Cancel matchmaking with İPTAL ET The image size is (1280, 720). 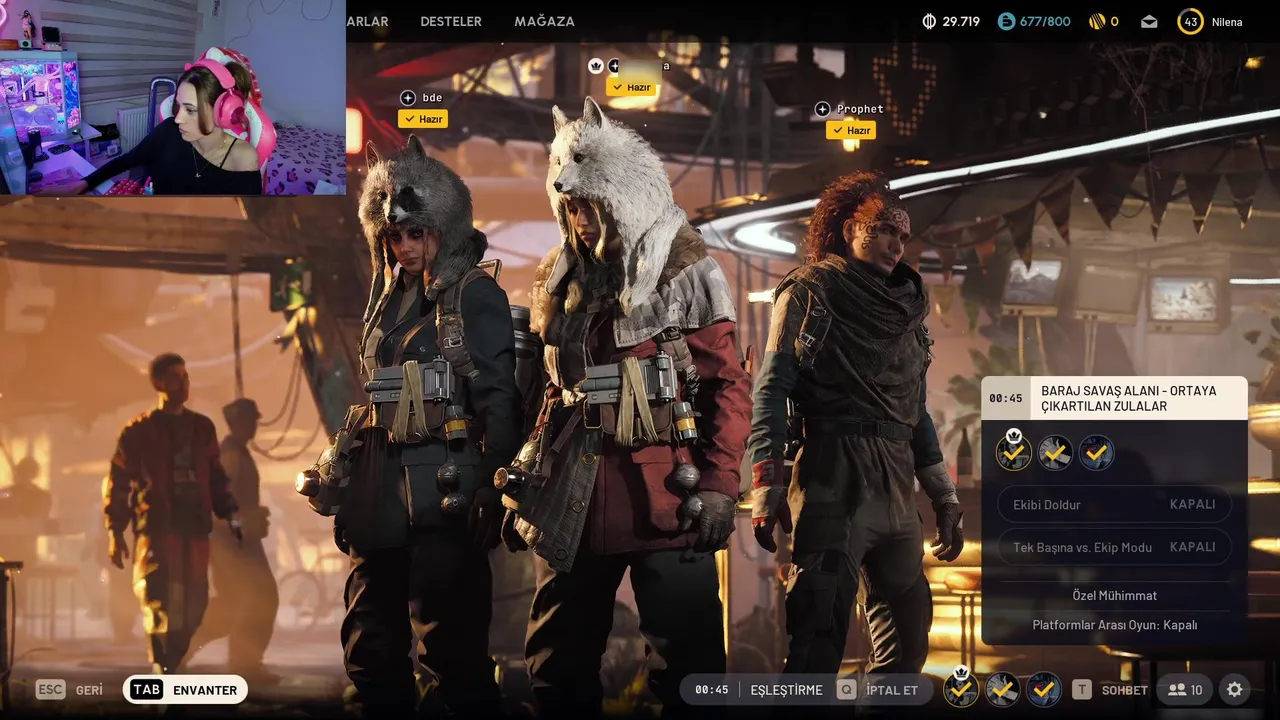click(x=892, y=690)
